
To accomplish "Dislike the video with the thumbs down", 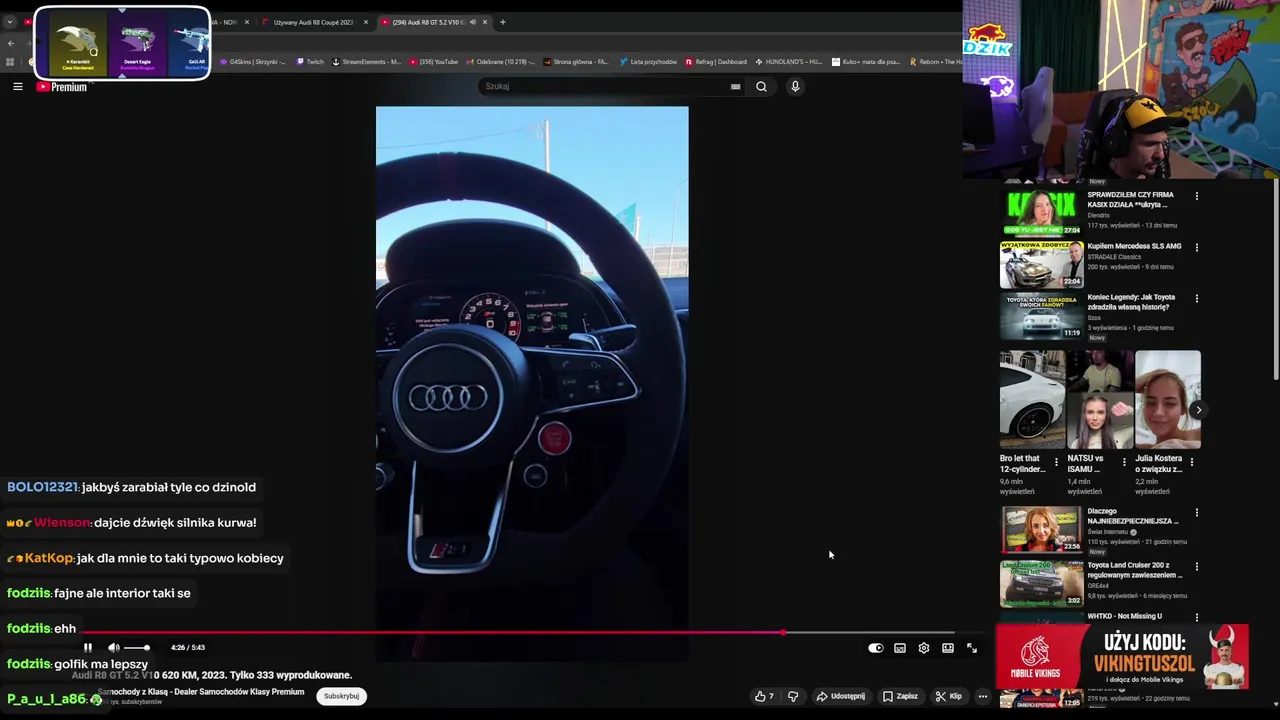I will (793, 696).
